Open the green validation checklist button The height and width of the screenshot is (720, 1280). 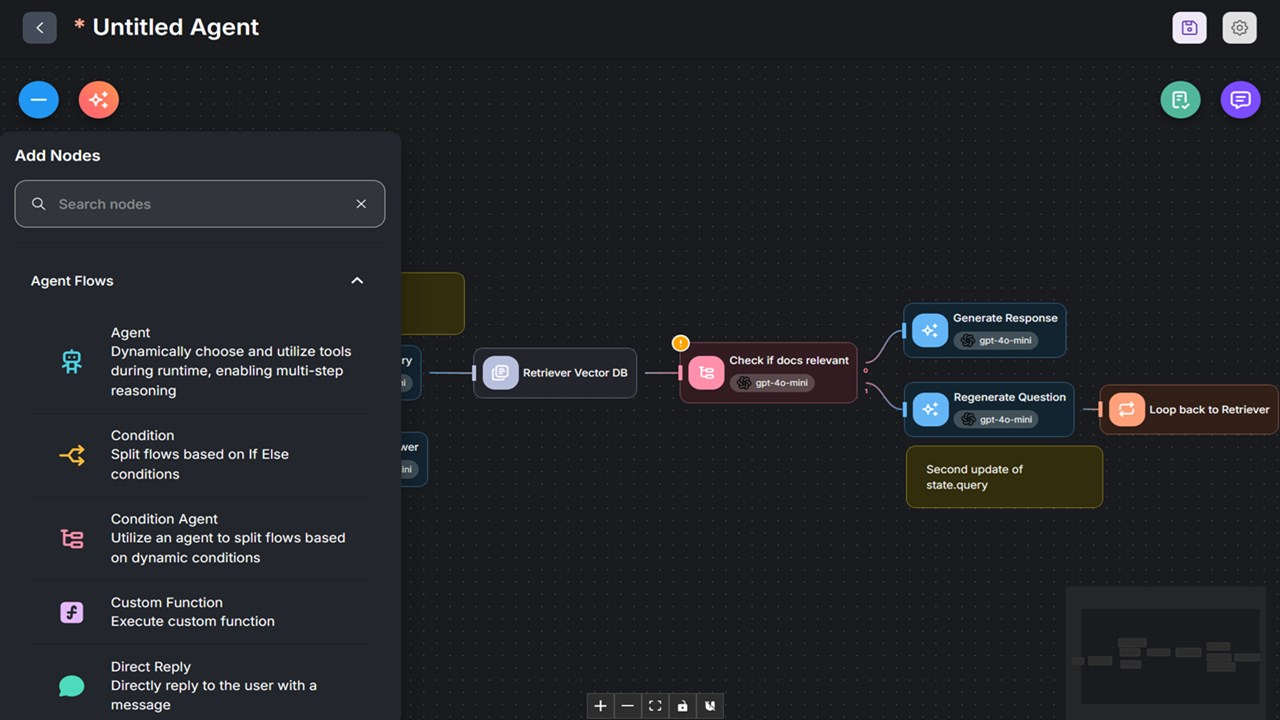[x=1180, y=100]
